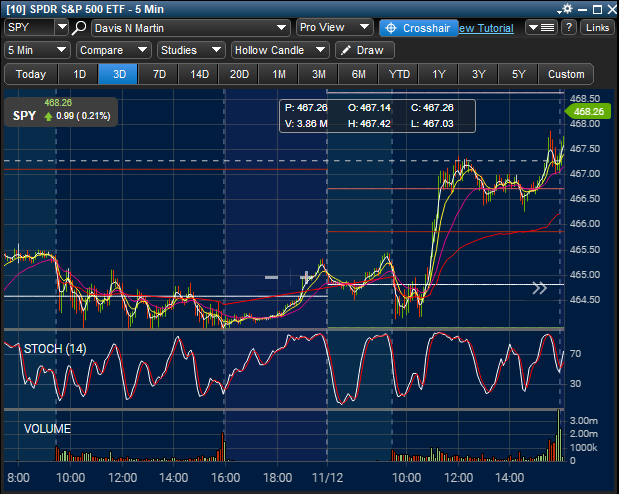The image size is (619, 494).
Task: Click the 0.99 (0.21%) change value
Action: point(83,116)
